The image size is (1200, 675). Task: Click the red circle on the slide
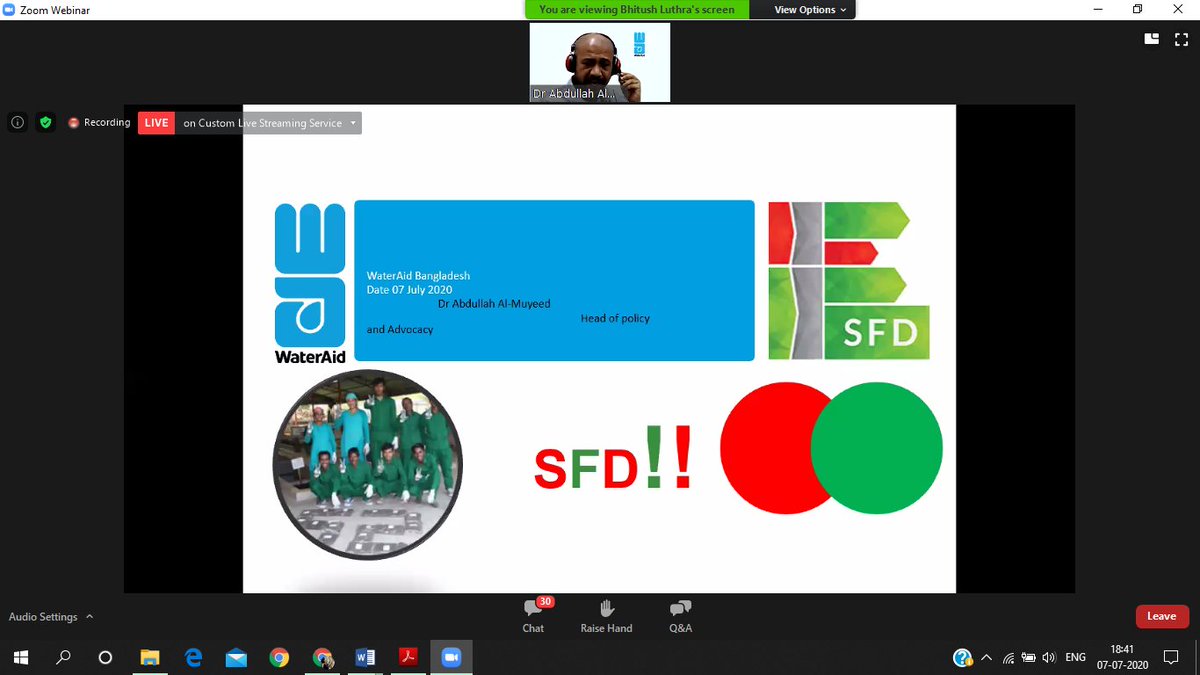point(770,447)
